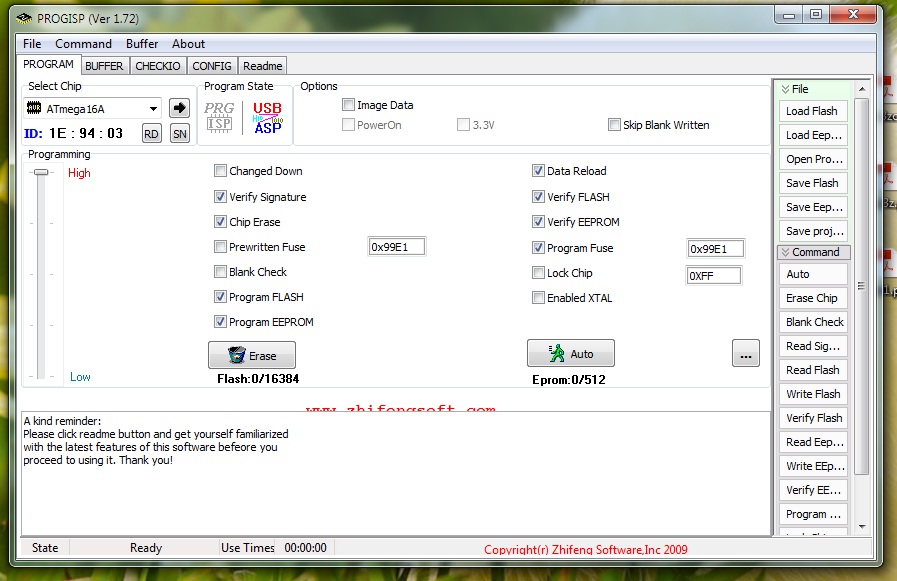Click Write EEp... in side panel
This screenshot has height=581, width=897.
(813, 466)
